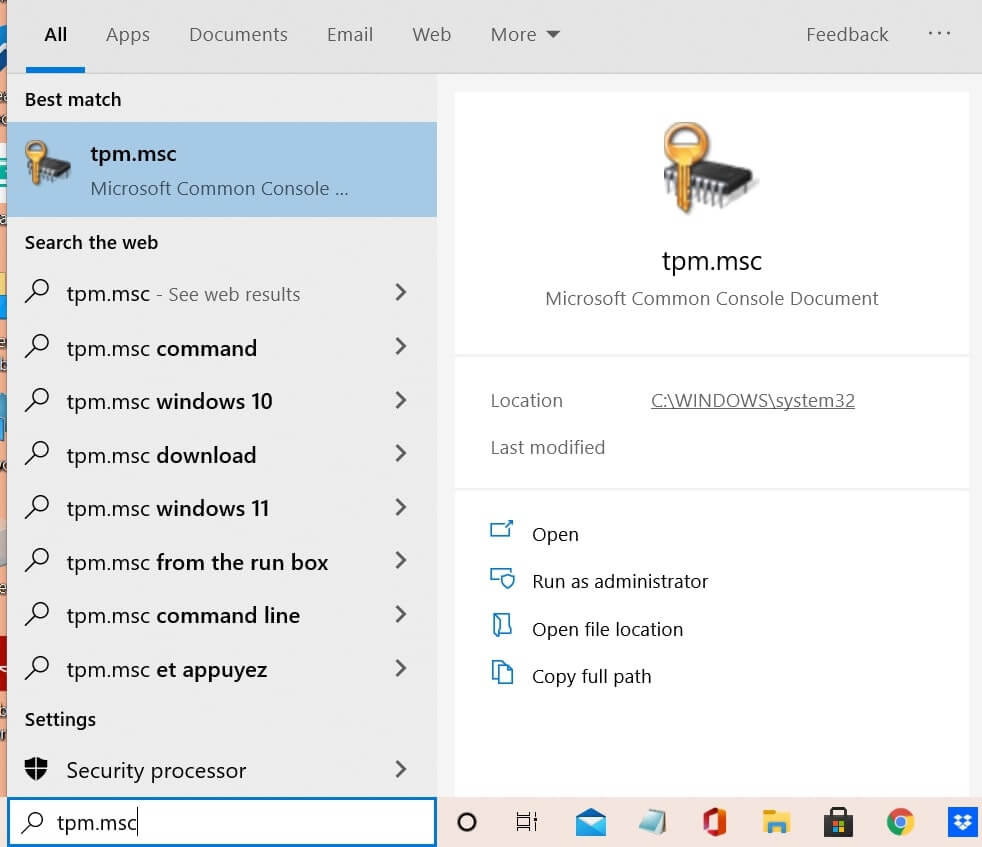Click the Cortana circle icon in taskbar

tap(466, 822)
